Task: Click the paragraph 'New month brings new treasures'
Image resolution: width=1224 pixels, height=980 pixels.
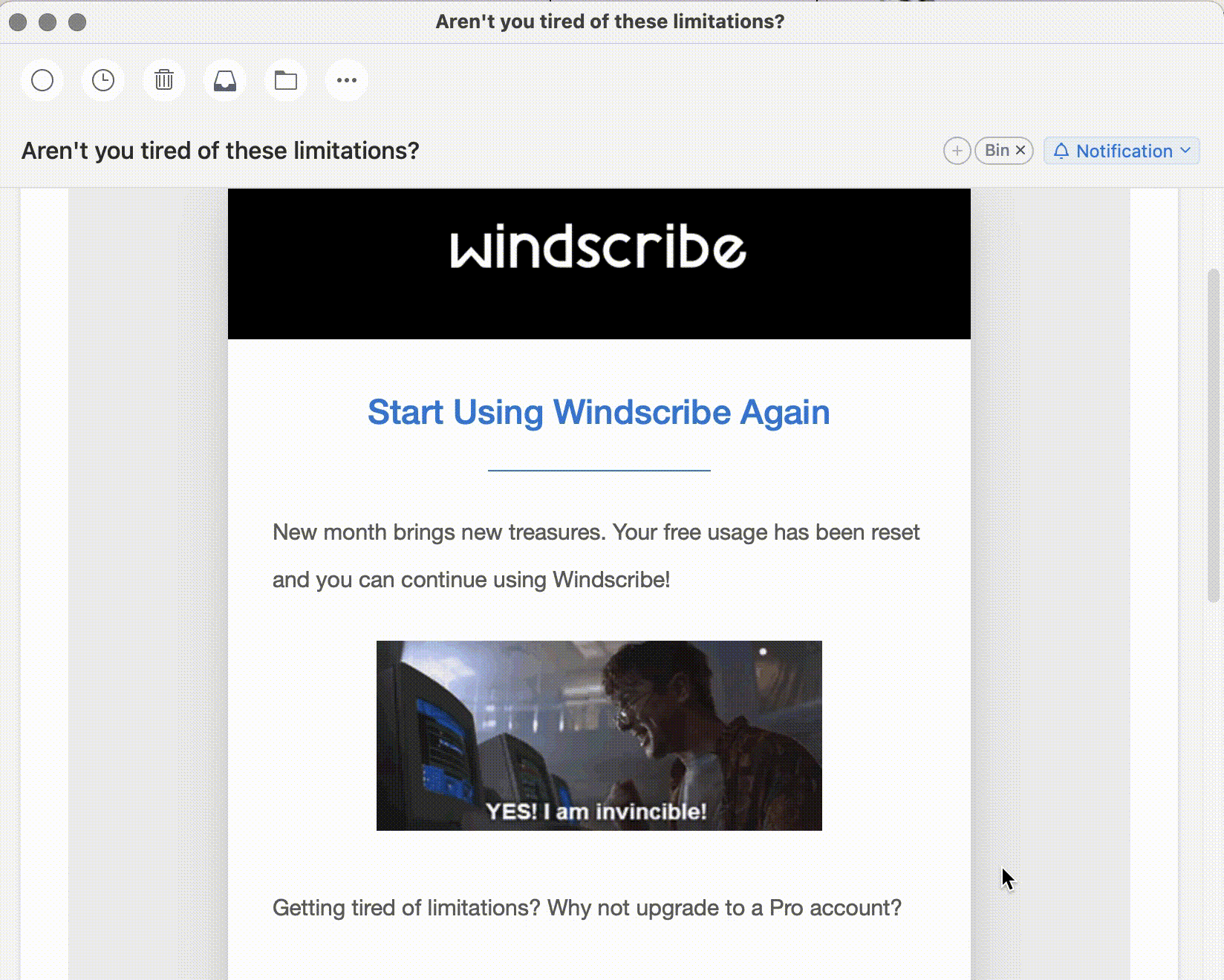Action: (x=596, y=556)
